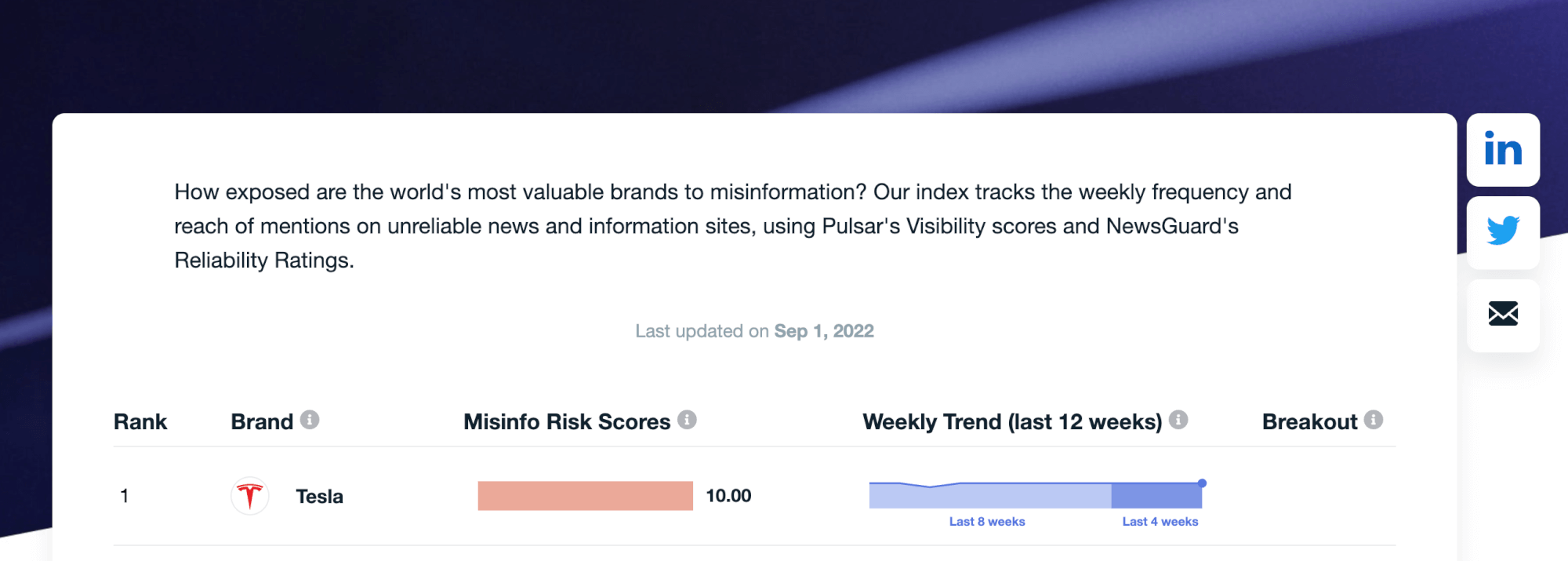This screenshot has height=561, width=1568.
Task: Click the Last 8 weeks label
Action: [987, 522]
